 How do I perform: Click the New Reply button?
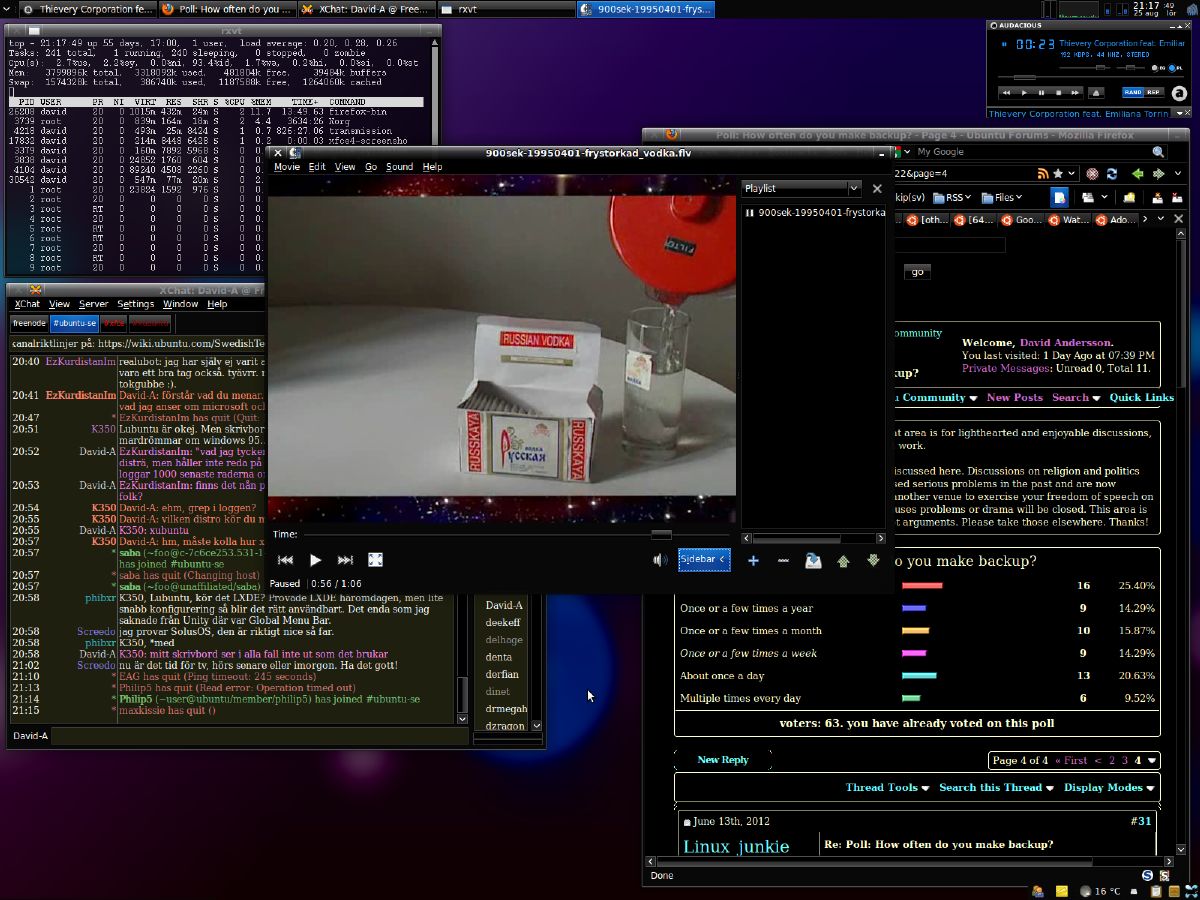pyautogui.click(x=723, y=760)
